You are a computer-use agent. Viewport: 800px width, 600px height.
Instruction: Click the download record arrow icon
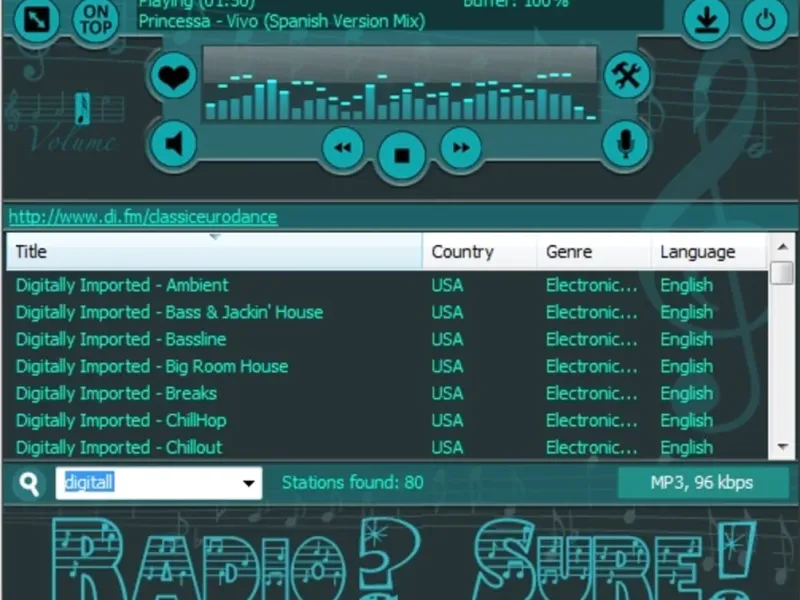pos(707,21)
